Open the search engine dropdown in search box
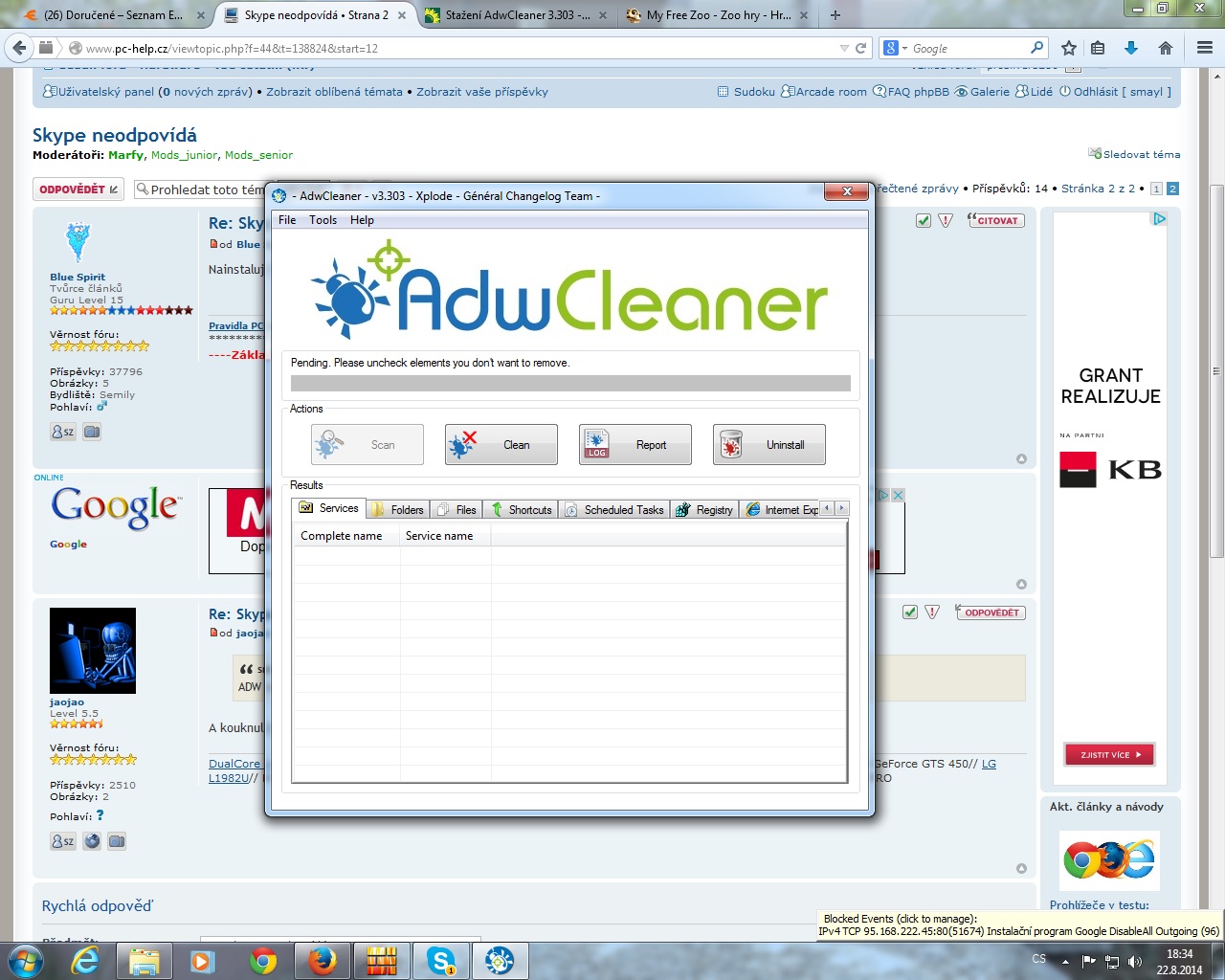Image resolution: width=1225 pixels, height=980 pixels. 895,48
